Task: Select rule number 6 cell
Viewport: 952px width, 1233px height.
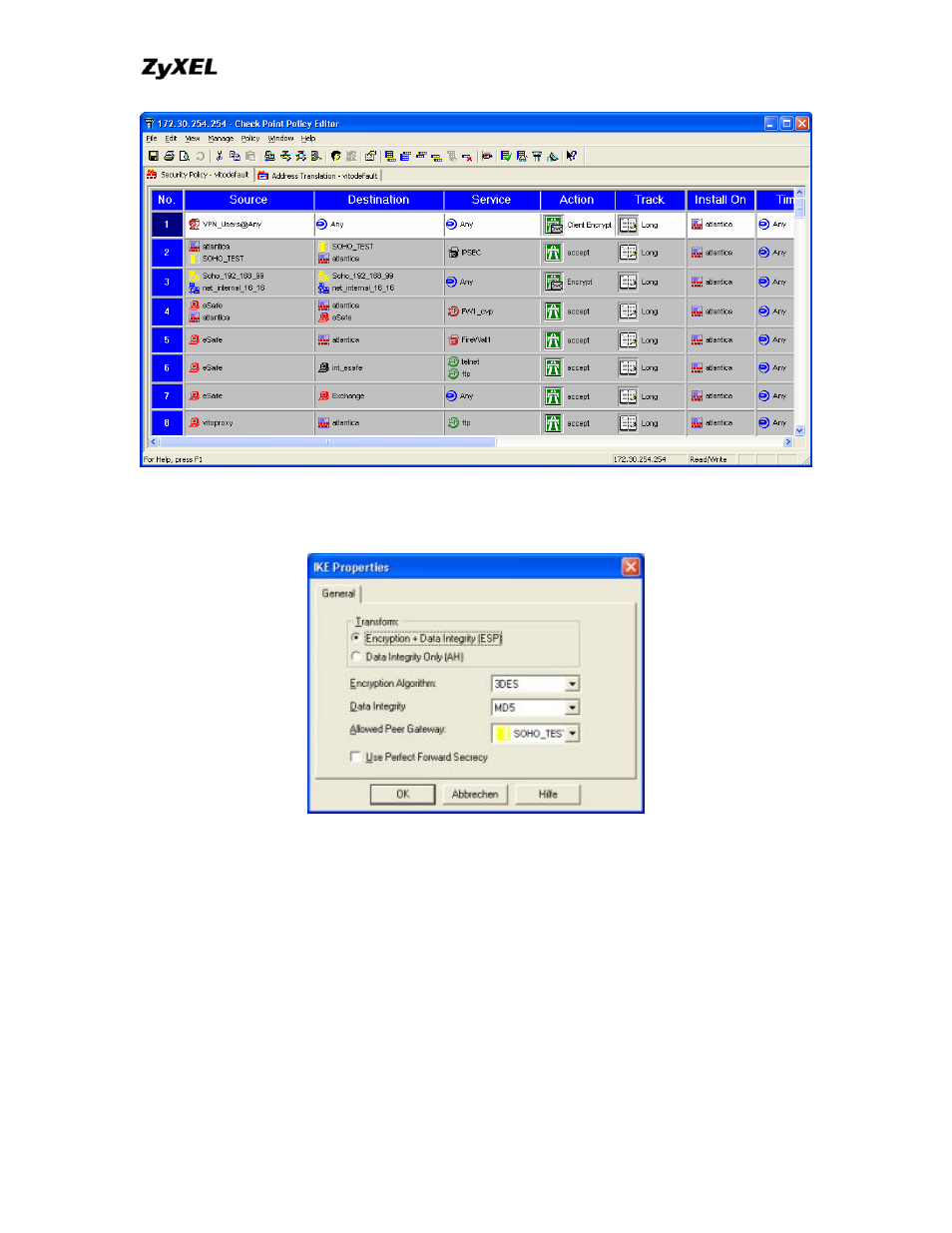Action: click(167, 368)
